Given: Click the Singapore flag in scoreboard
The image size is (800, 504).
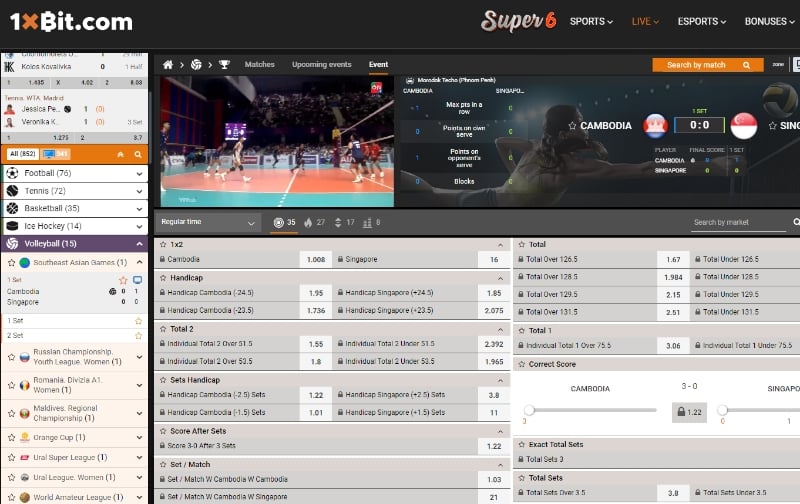Looking at the screenshot, I should coord(743,125).
